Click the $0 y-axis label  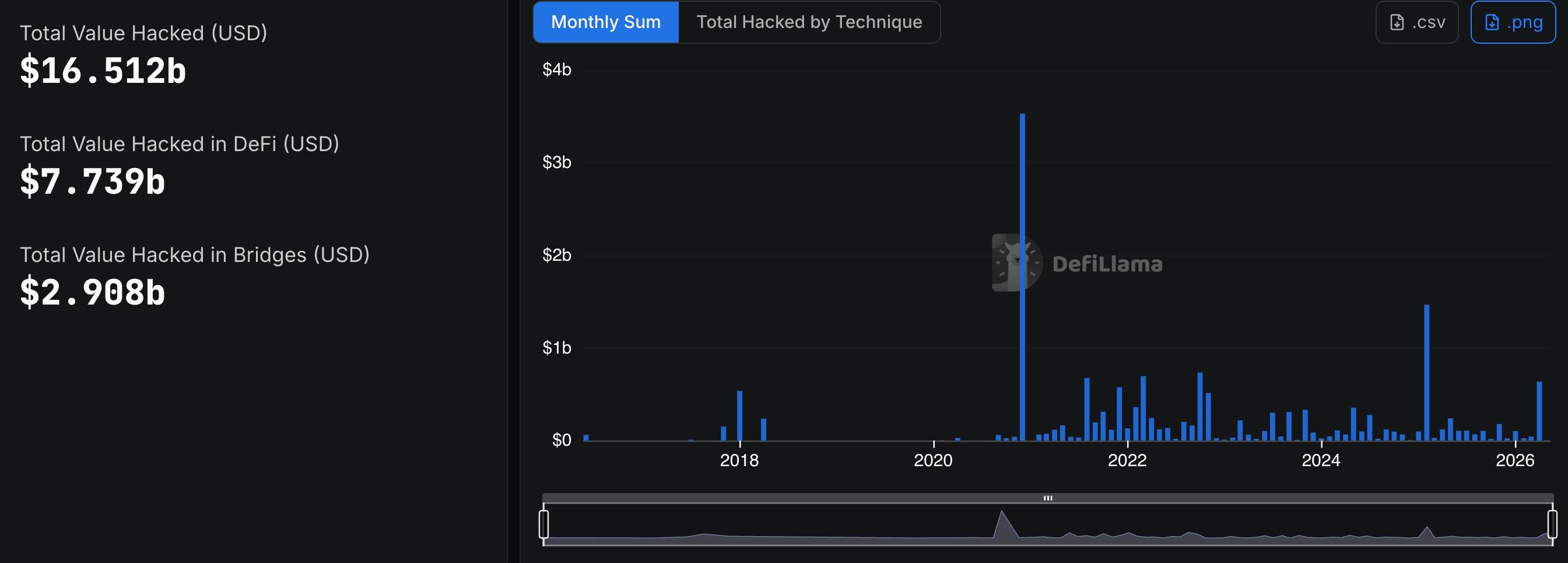(x=562, y=440)
